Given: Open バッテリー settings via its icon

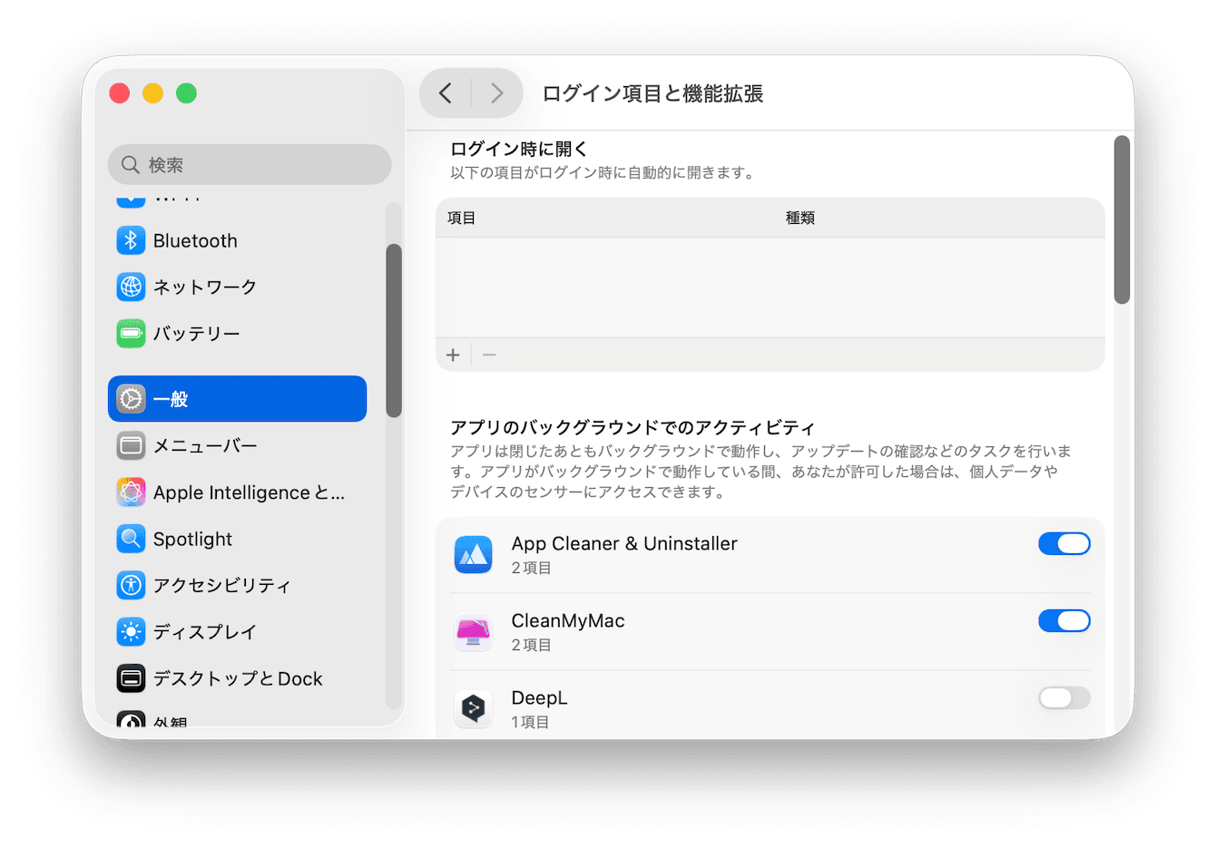Looking at the screenshot, I should tap(131, 333).
